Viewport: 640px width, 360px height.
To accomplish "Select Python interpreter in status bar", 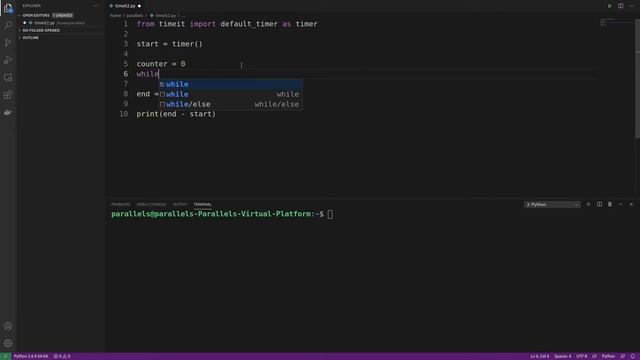I will (x=31, y=356).
